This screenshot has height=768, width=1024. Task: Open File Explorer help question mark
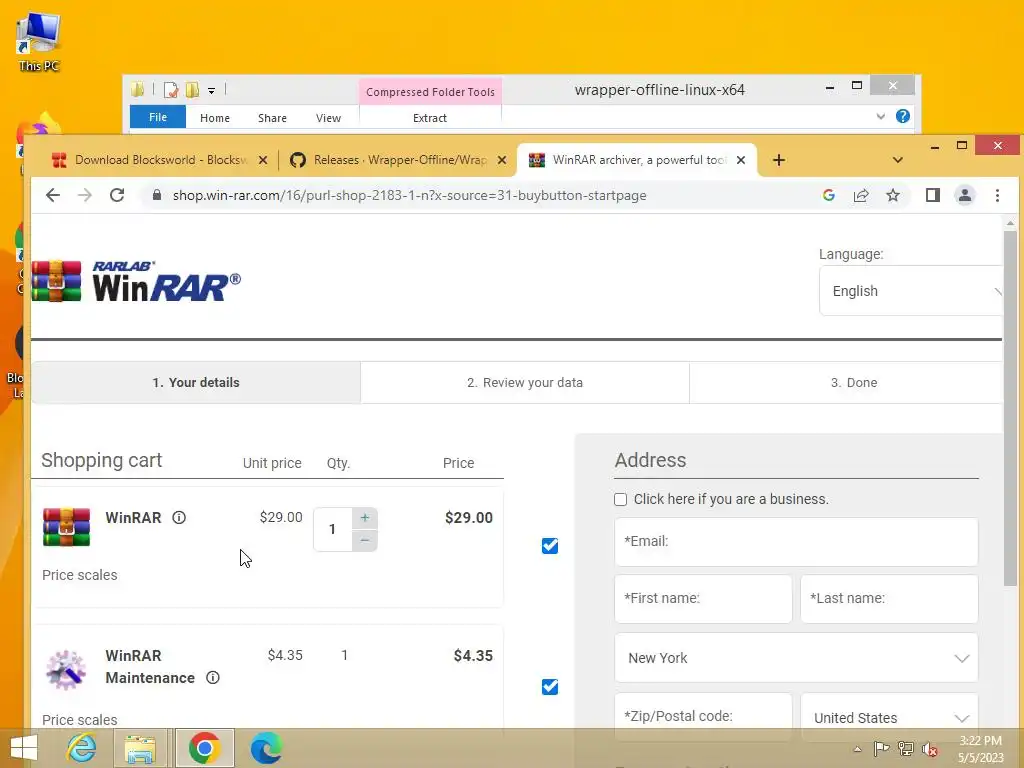pos(903,116)
